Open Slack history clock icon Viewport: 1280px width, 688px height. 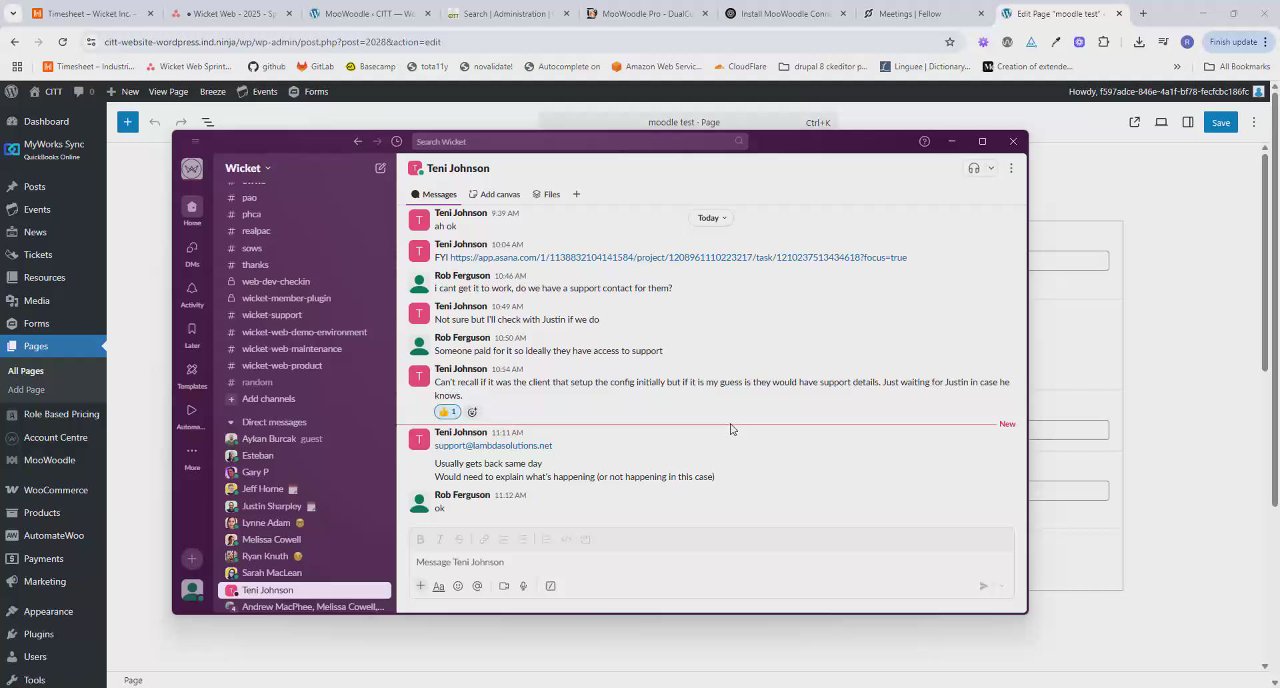tap(397, 142)
